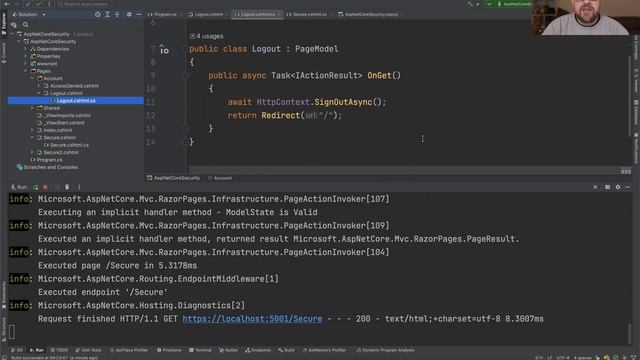Screen dimensions: 640x360
Task: Select _ViewStart.cshtml file
Action: click(x=64, y=123)
